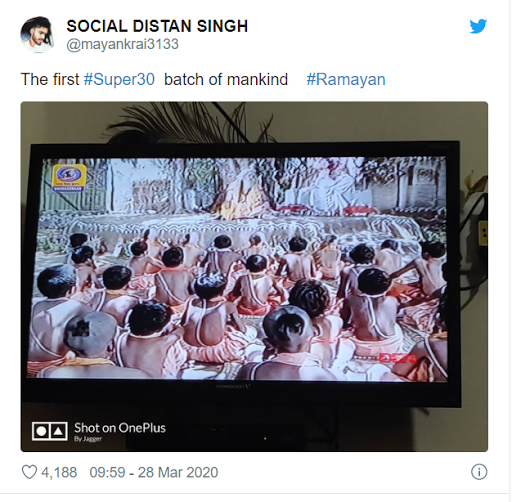The width and height of the screenshot is (512, 502).
Task: Open the #Ramayan hashtag
Action: pos(346,80)
